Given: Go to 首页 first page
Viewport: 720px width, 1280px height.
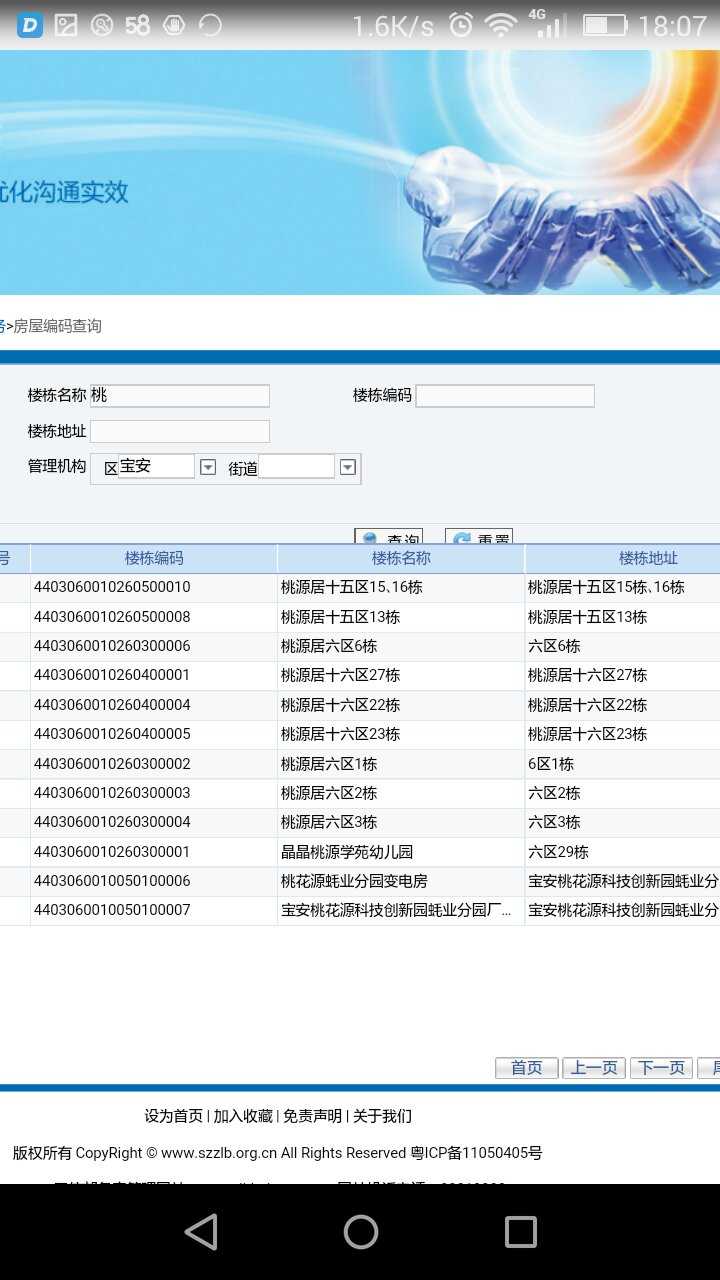Looking at the screenshot, I should pos(526,1068).
